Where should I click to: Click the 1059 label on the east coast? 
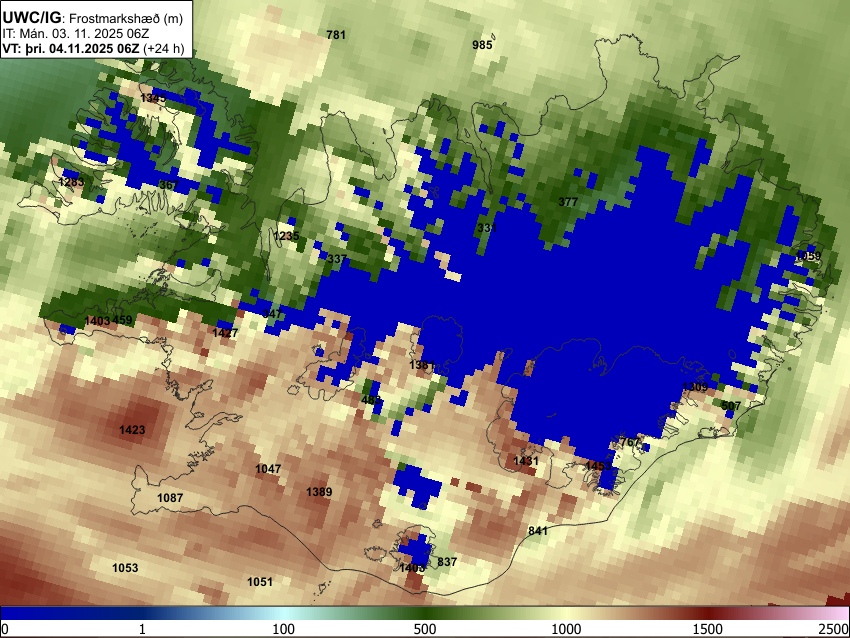click(x=808, y=256)
